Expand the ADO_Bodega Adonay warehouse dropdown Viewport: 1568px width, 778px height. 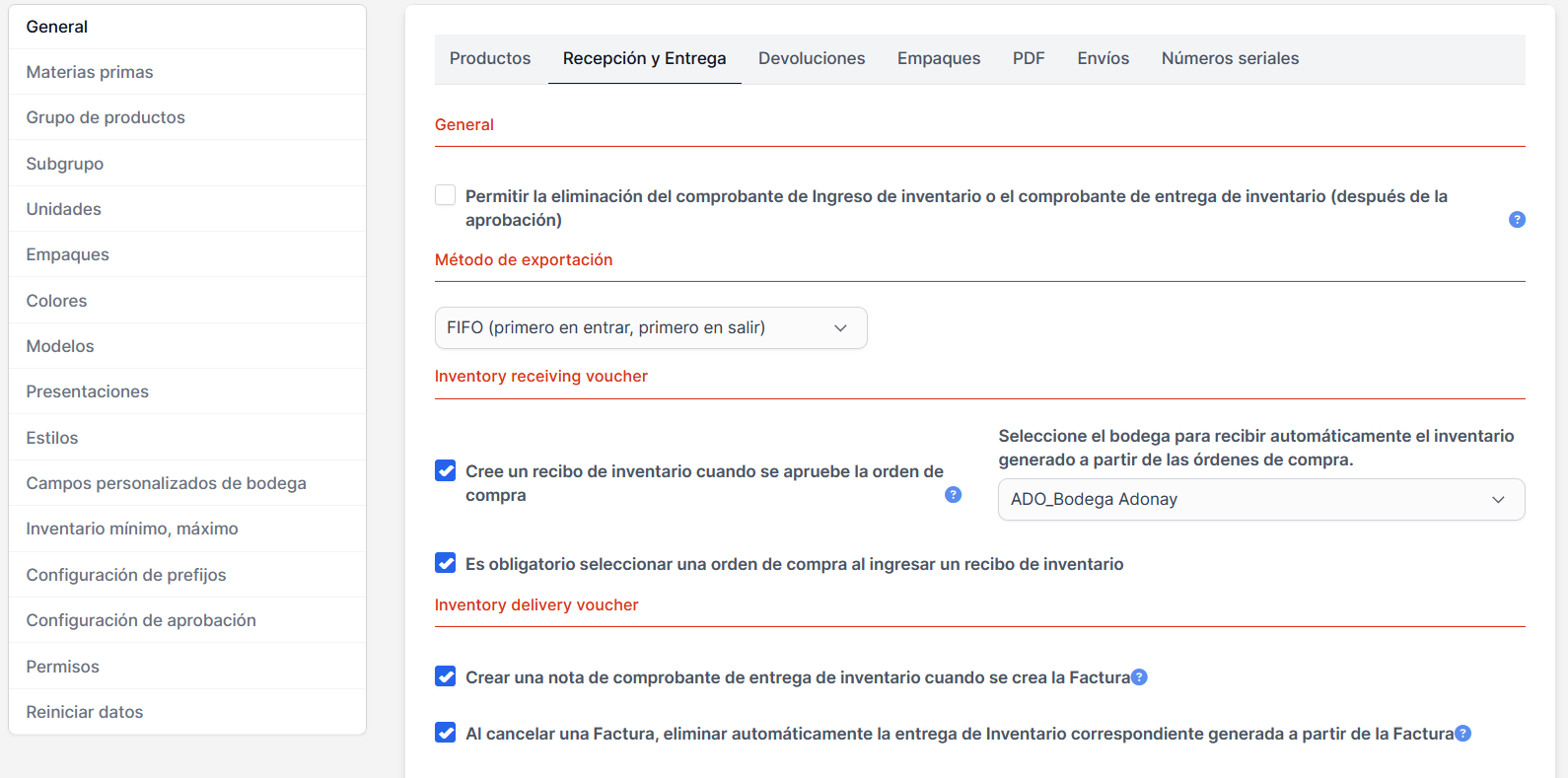click(x=1260, y=500)
